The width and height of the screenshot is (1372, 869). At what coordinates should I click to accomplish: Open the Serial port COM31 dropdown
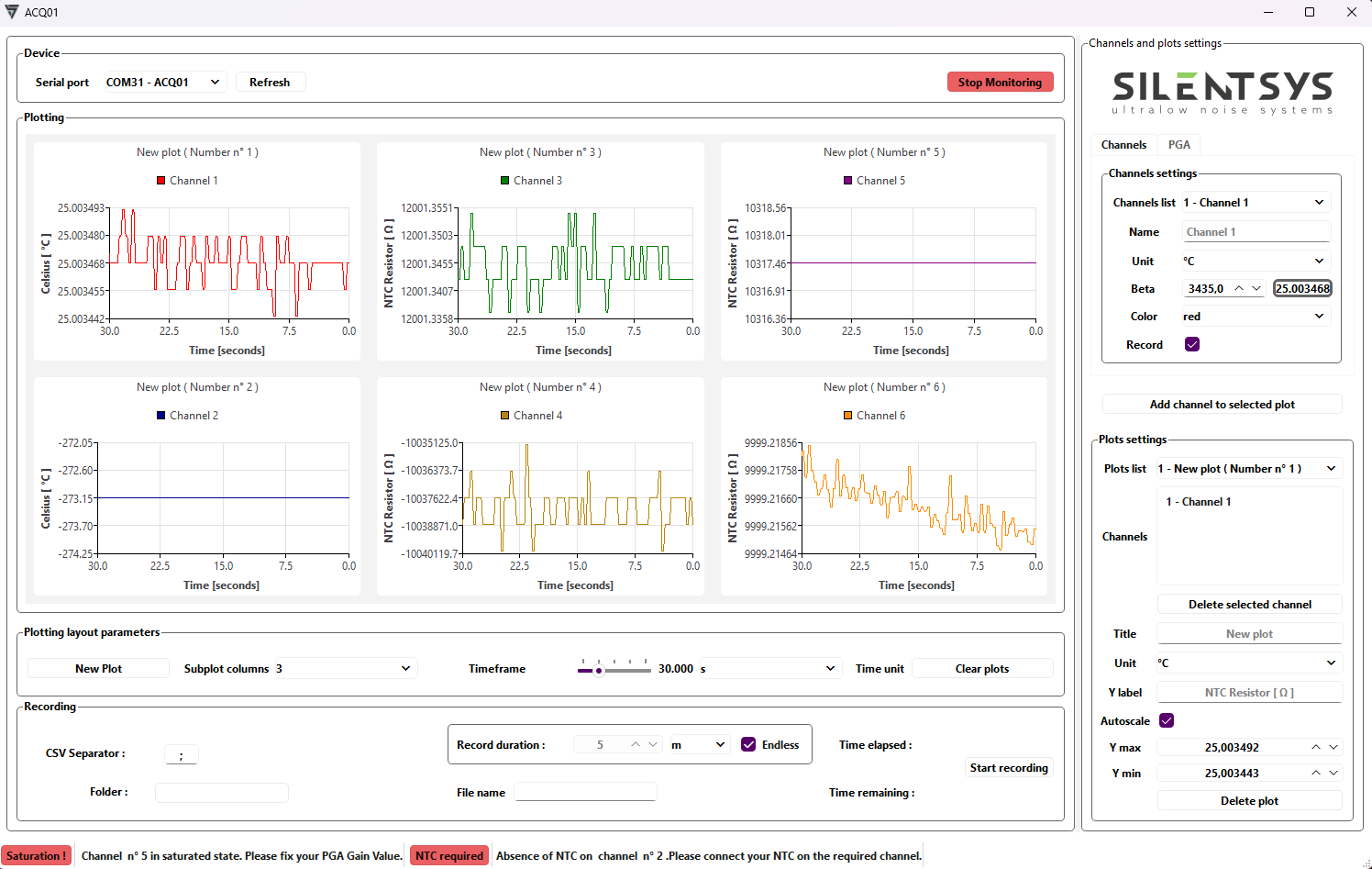164,82
